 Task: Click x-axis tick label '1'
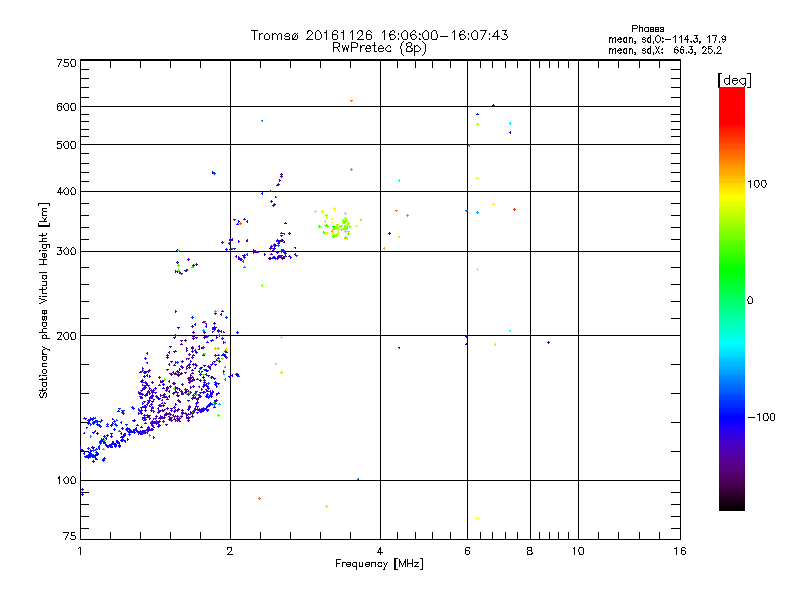pyautogui.click(x=80, y=551)
